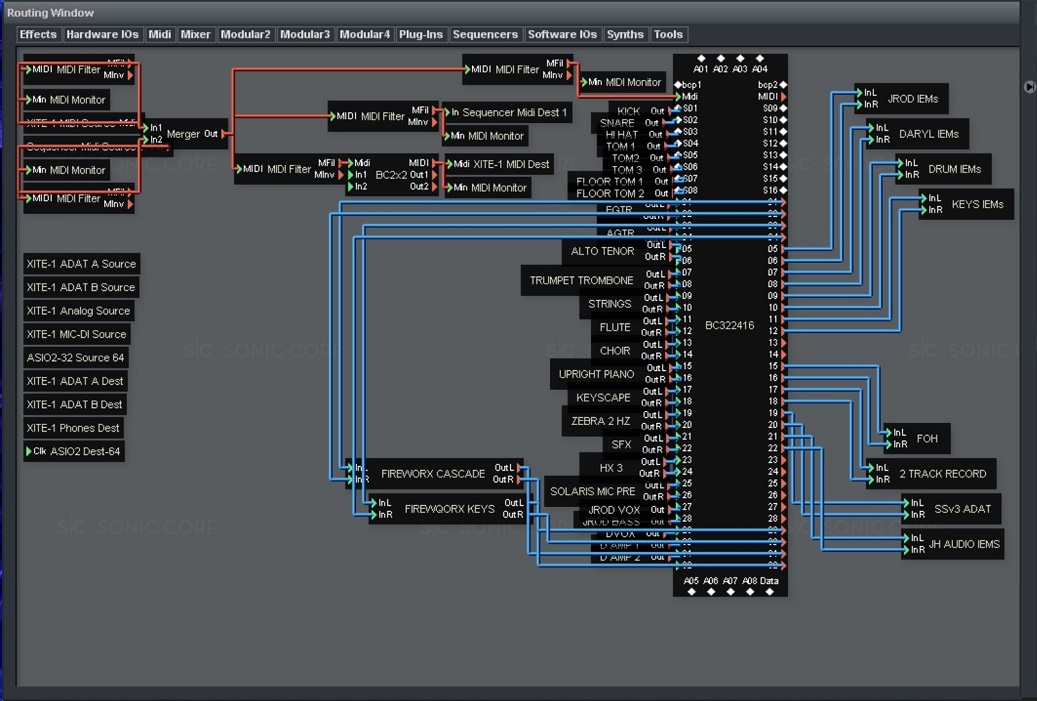Expand the Tools menu
This screenshot has height=701, width=1037.
point(668,34)
